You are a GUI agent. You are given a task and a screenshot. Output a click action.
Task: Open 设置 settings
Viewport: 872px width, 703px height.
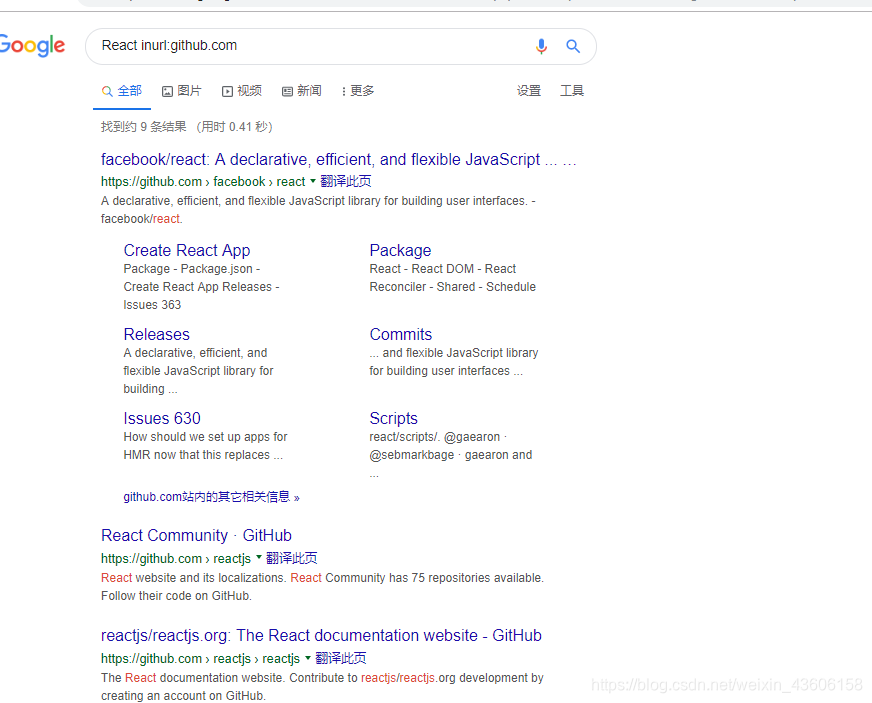pos(528,91)
